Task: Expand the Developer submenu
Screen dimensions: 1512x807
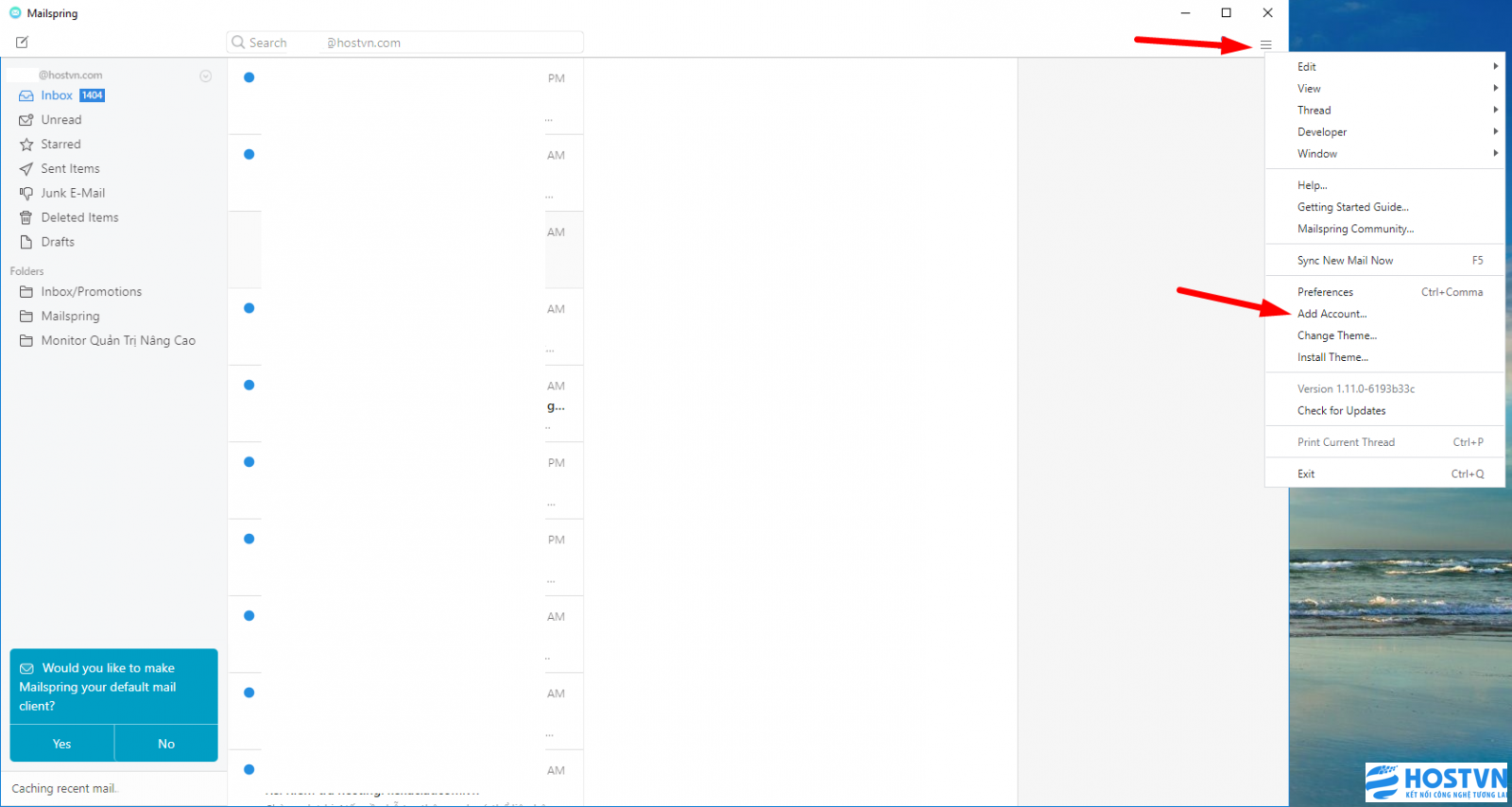Action: [1384, 131]
